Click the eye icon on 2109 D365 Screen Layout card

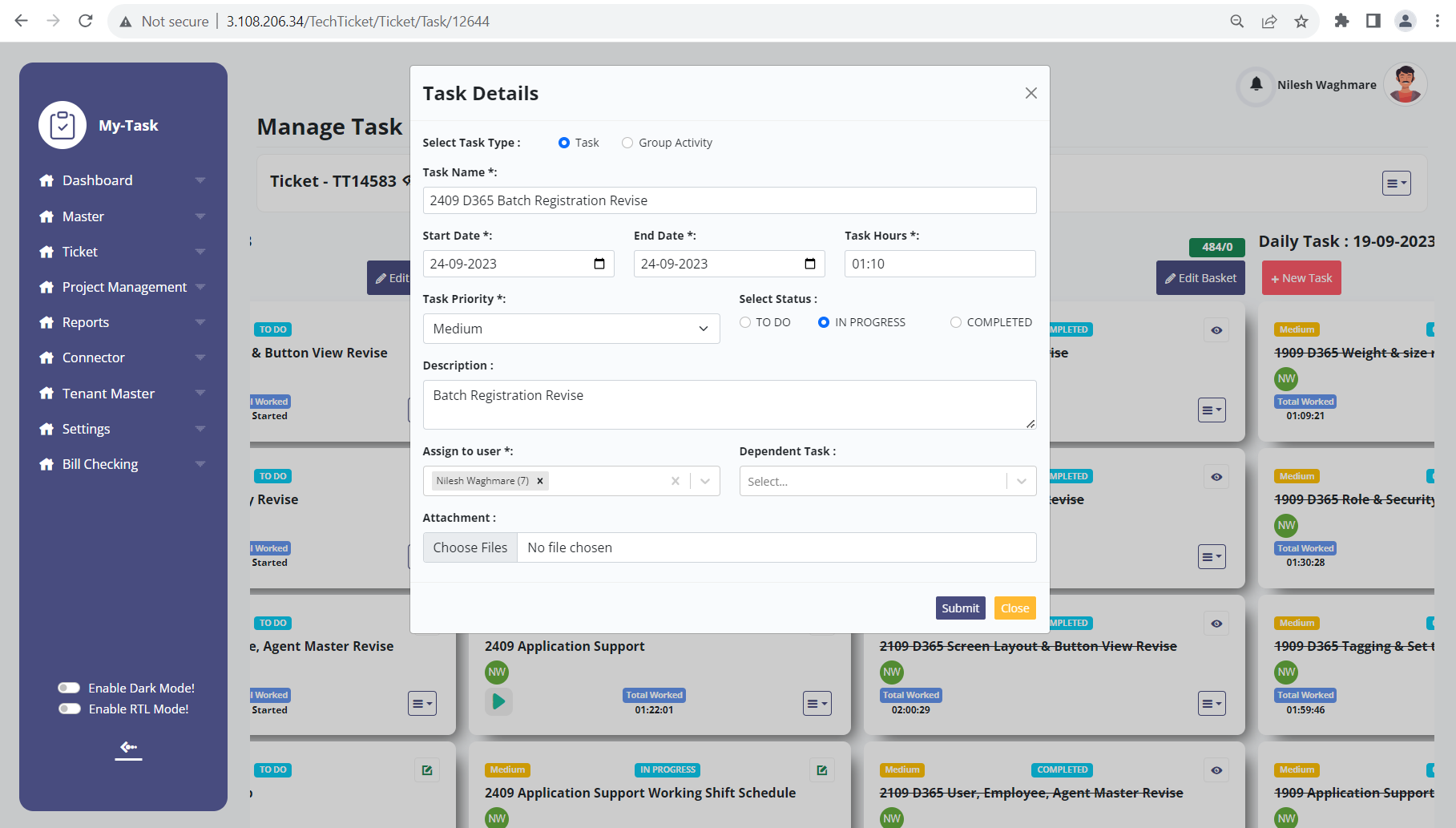click(x=1216, y=624)
